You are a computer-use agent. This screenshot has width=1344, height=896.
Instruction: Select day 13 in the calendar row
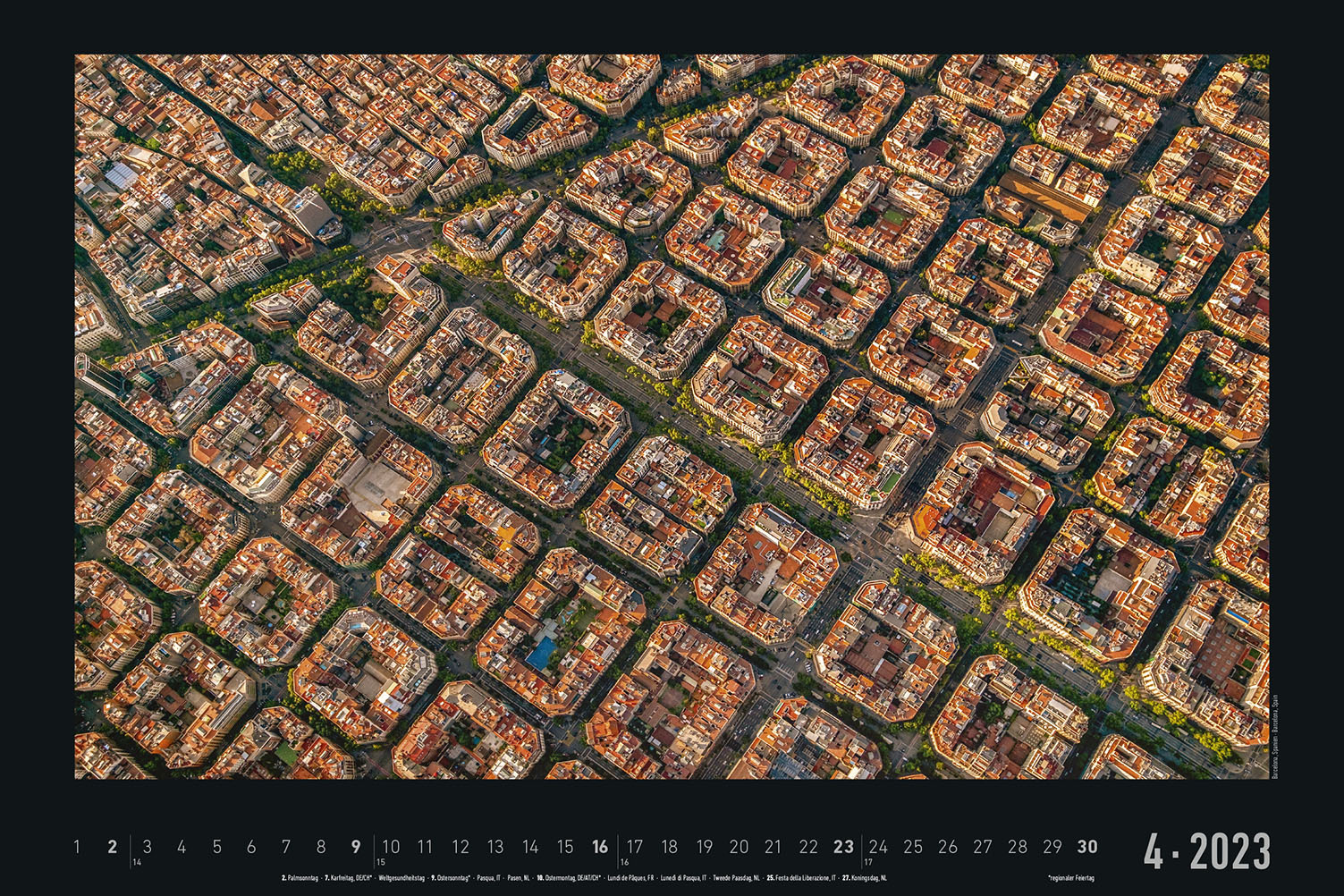click(495, 846)
